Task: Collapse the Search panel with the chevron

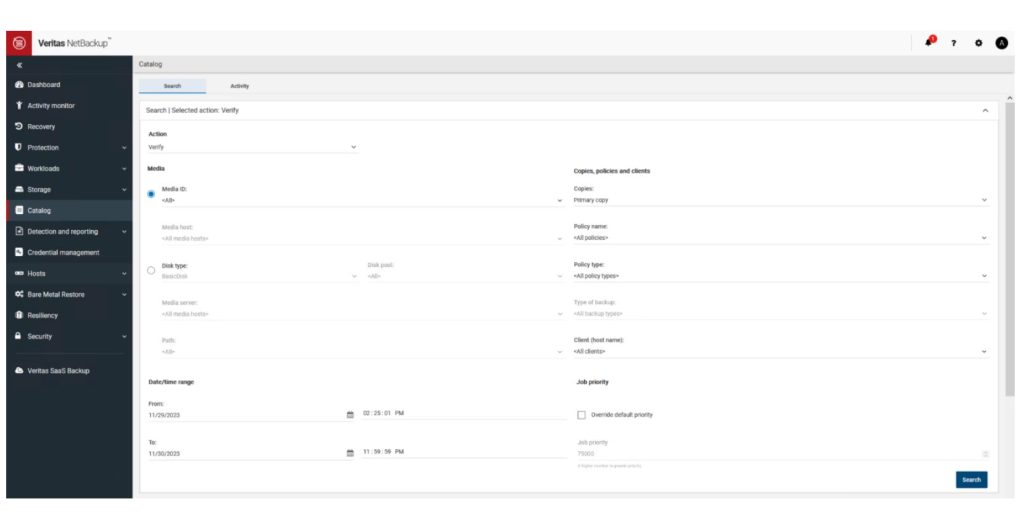Action: tap(985, 110)
